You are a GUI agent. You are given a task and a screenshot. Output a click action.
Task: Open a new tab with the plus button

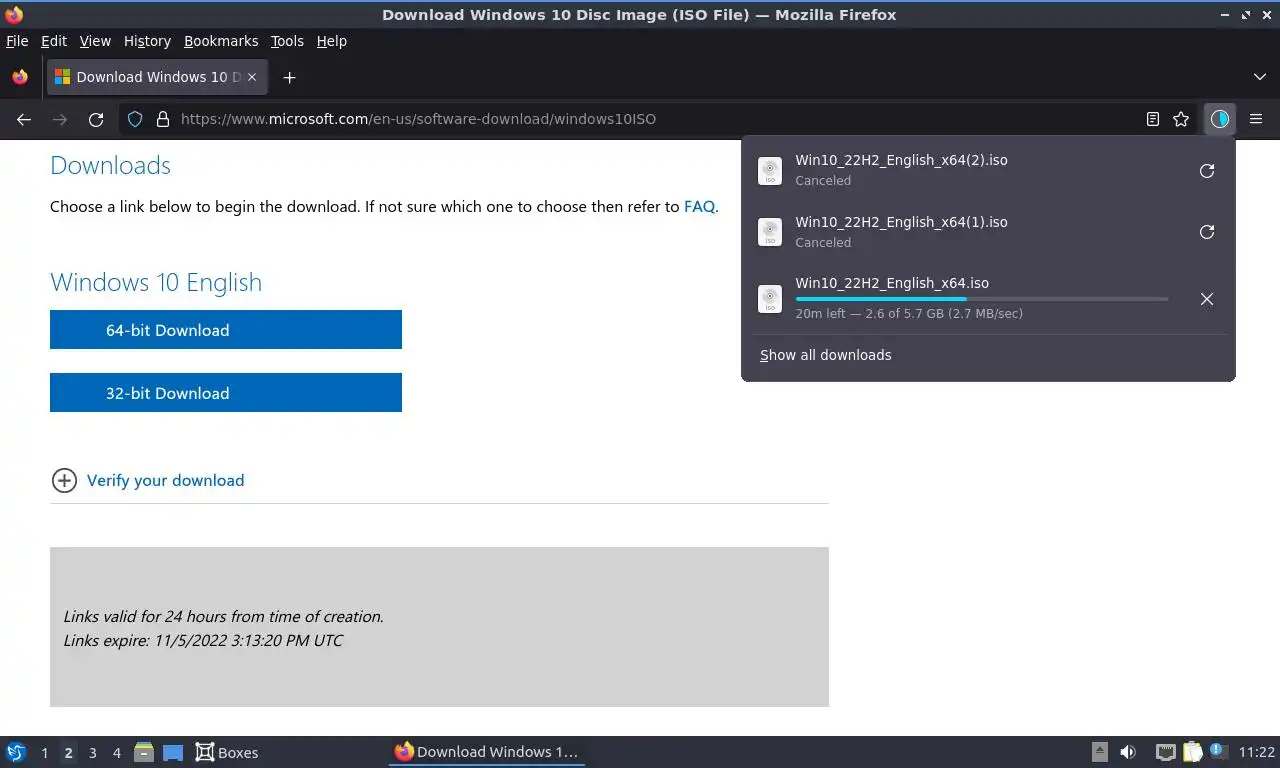coord(289,77)
